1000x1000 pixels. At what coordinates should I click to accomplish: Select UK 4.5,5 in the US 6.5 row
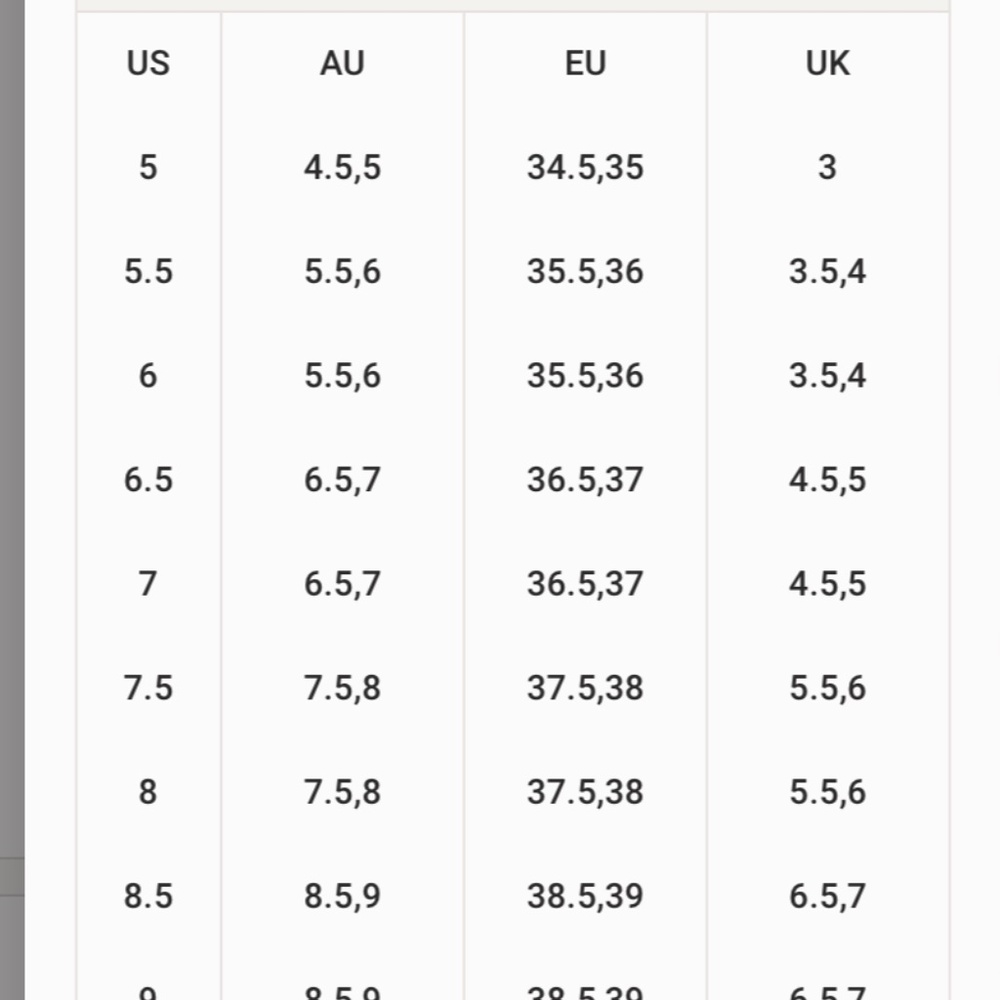pyautogui.click(x=827, y=479)
